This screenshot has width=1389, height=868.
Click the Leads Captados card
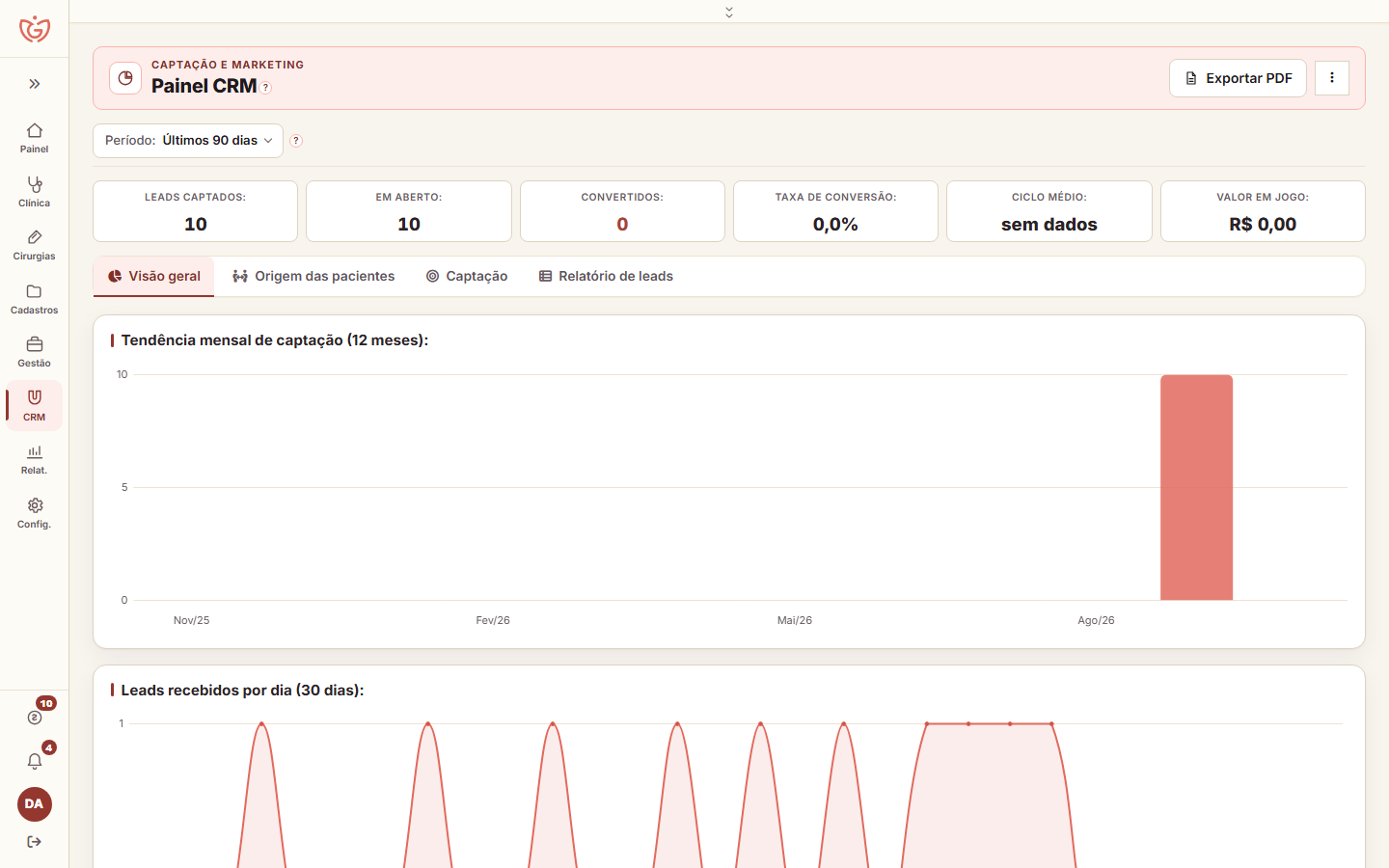click(x=195, y=211)
